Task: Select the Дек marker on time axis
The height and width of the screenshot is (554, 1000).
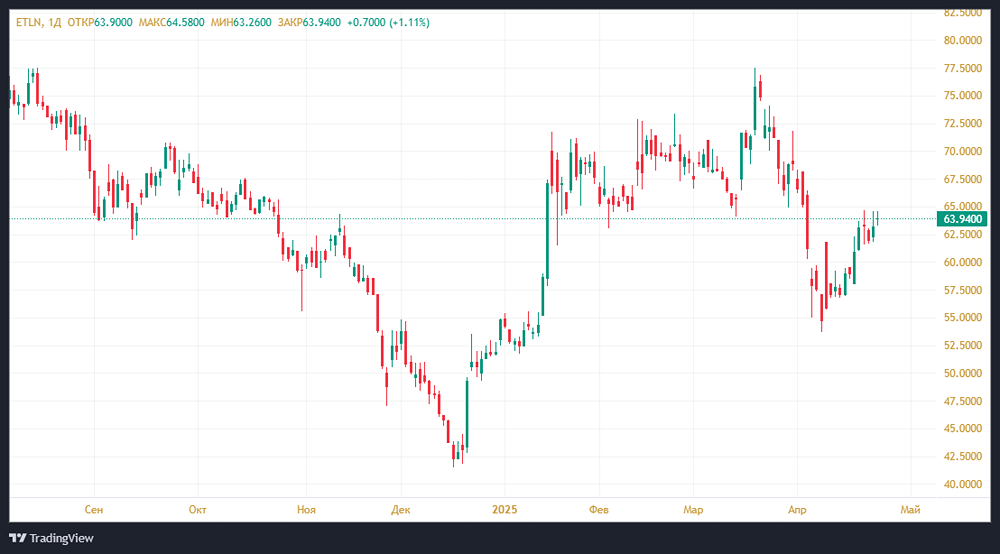Action: pos(401,510)
